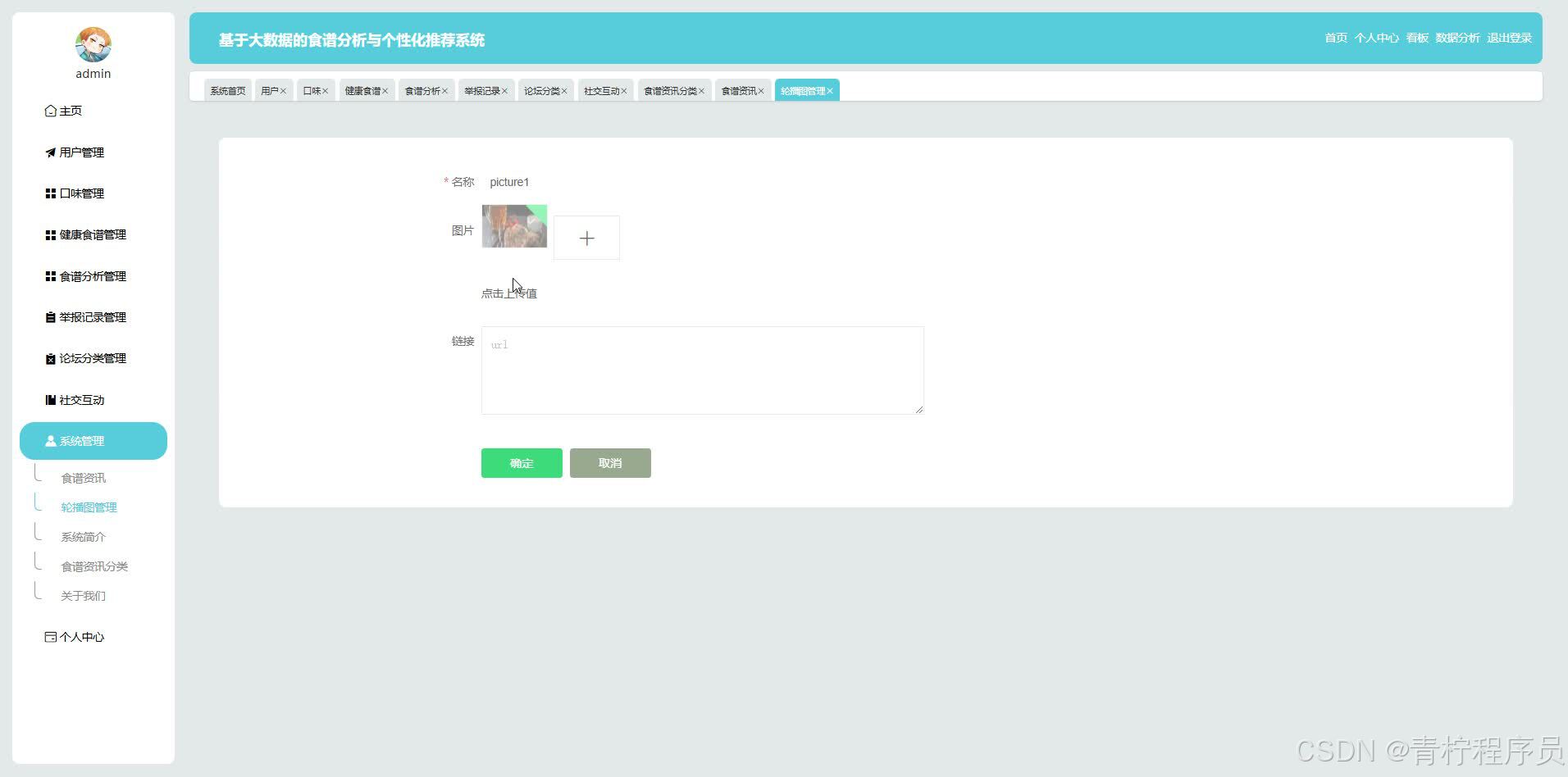The height and width of the screenshot is (777, 1568).
Task: Click into the 链接 url text area
Action: click(x=703, y=370)
